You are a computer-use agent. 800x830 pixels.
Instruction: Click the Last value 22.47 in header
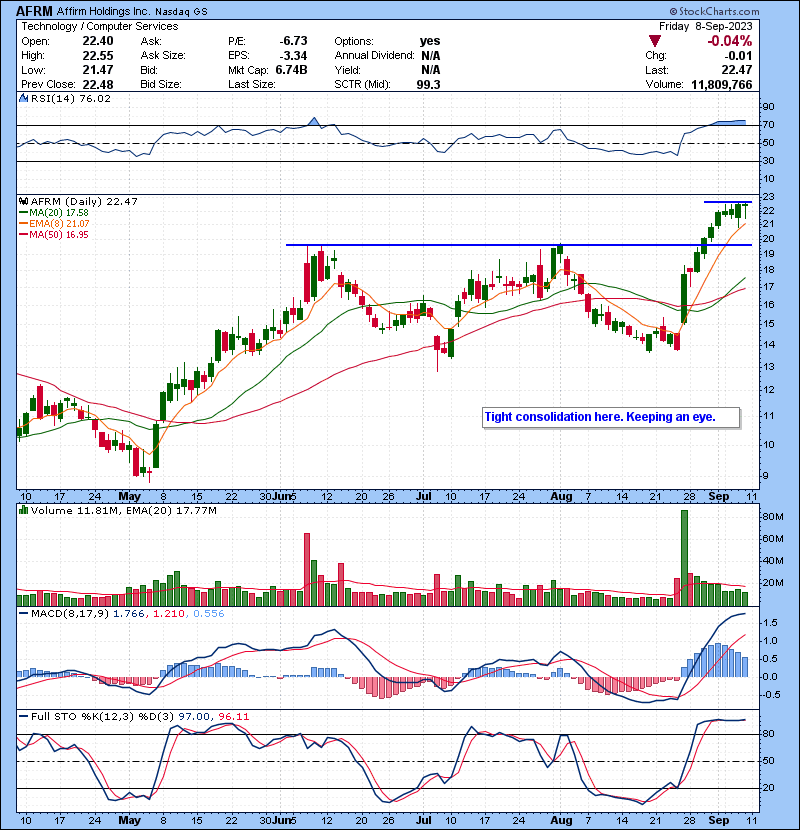point(737,70)
